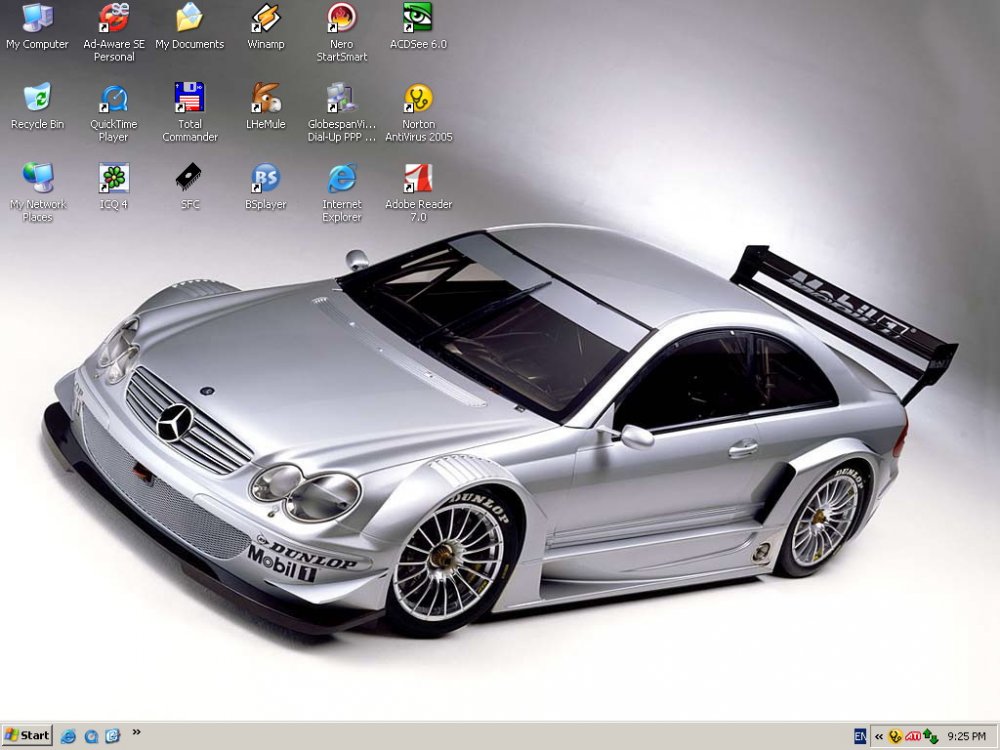The height and width of the screenshot is (750, 1000).
Task: Open the Start menu
Action: 27,735
